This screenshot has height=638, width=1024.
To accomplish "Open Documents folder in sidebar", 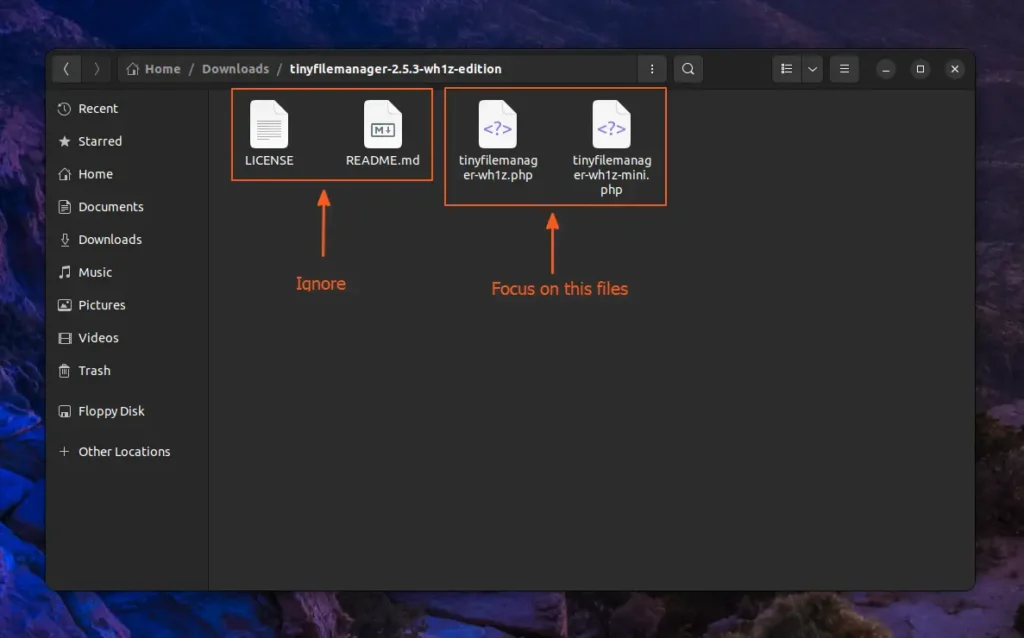I will point(111,207).
